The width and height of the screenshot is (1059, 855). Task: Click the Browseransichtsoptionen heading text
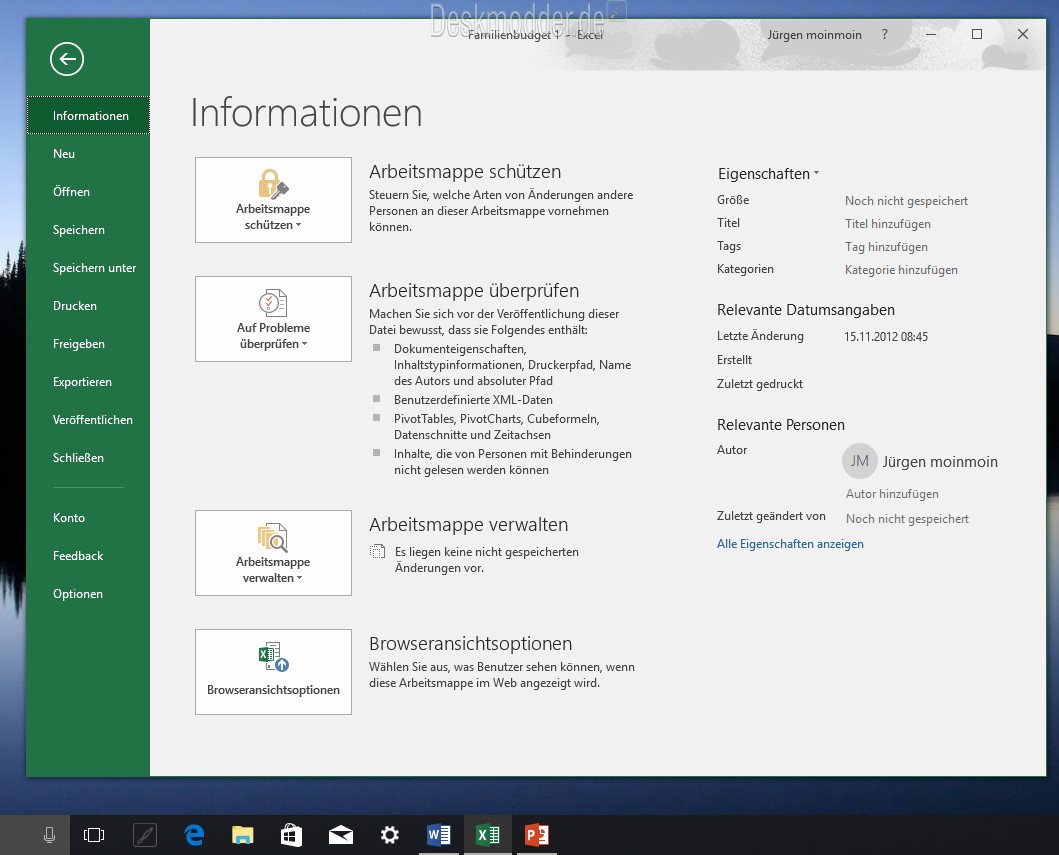coord(470,644)
